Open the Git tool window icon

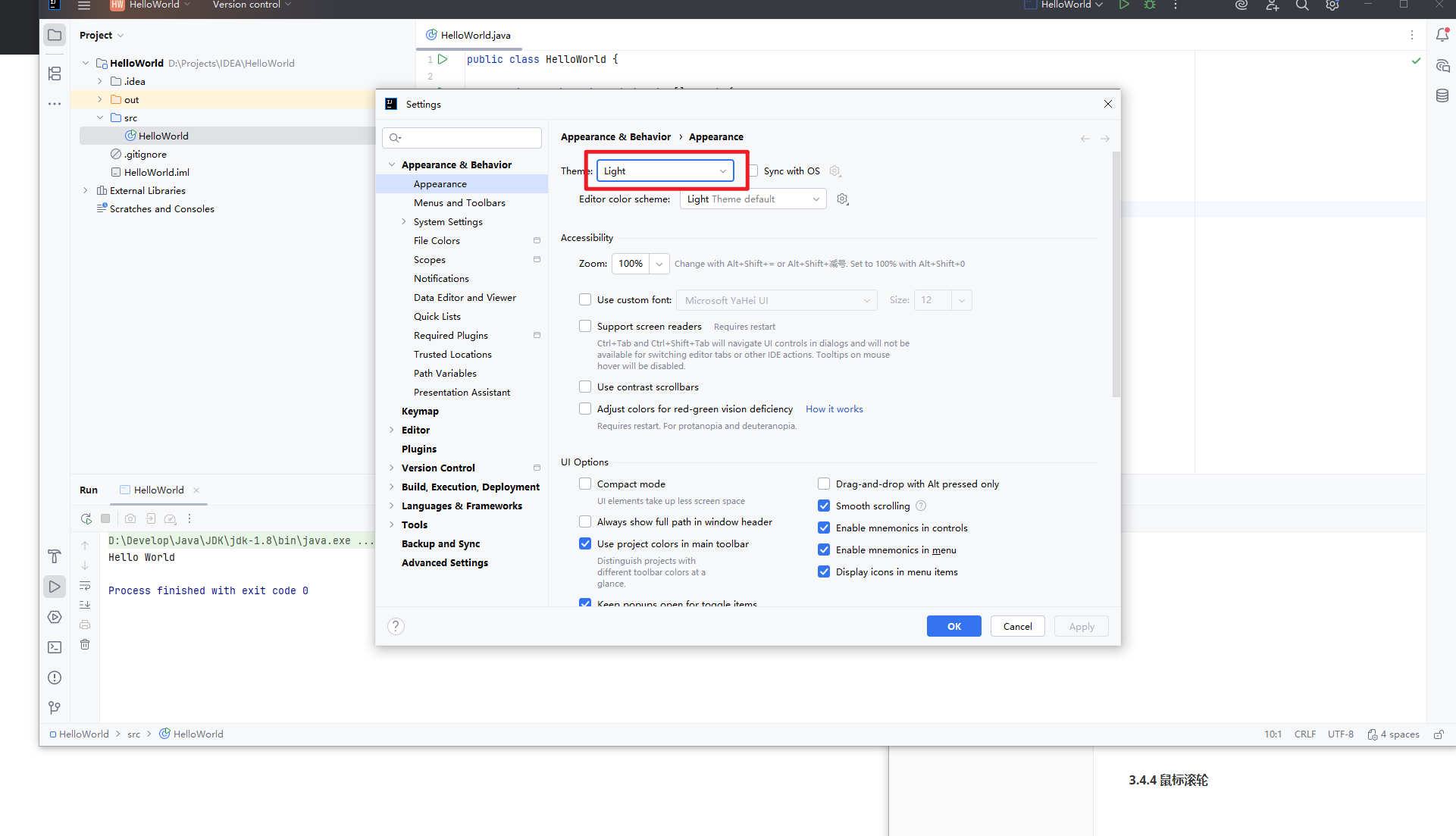pyautogui.click(x=55, y=707)
